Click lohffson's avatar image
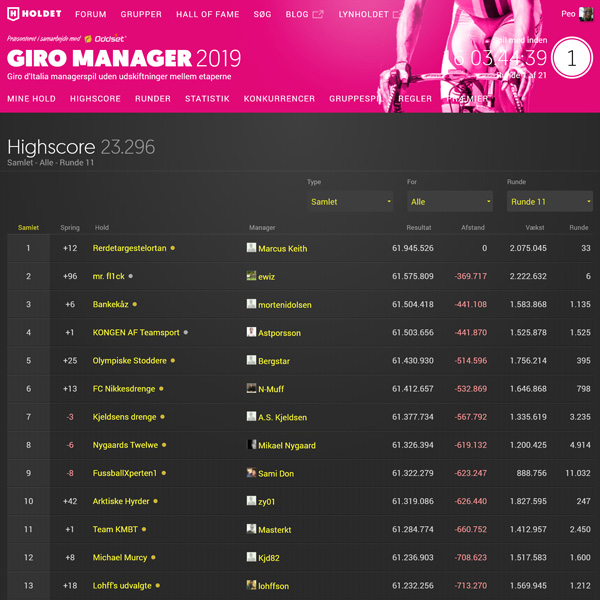600x600 pixels. pyautogui.click(x=251, y=585)
